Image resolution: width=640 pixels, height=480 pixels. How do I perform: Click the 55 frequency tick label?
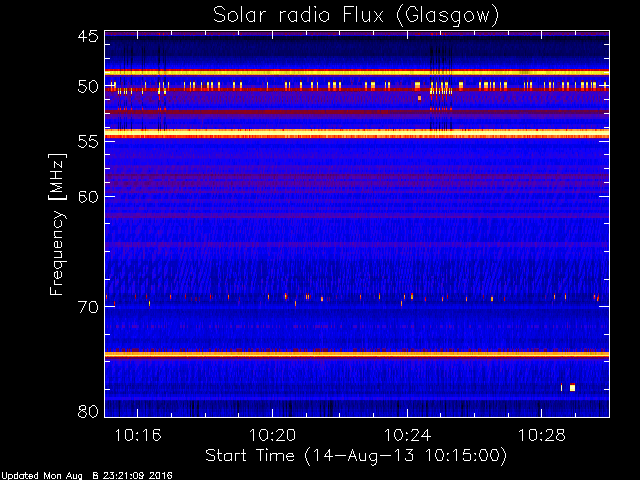click(88, 142)
